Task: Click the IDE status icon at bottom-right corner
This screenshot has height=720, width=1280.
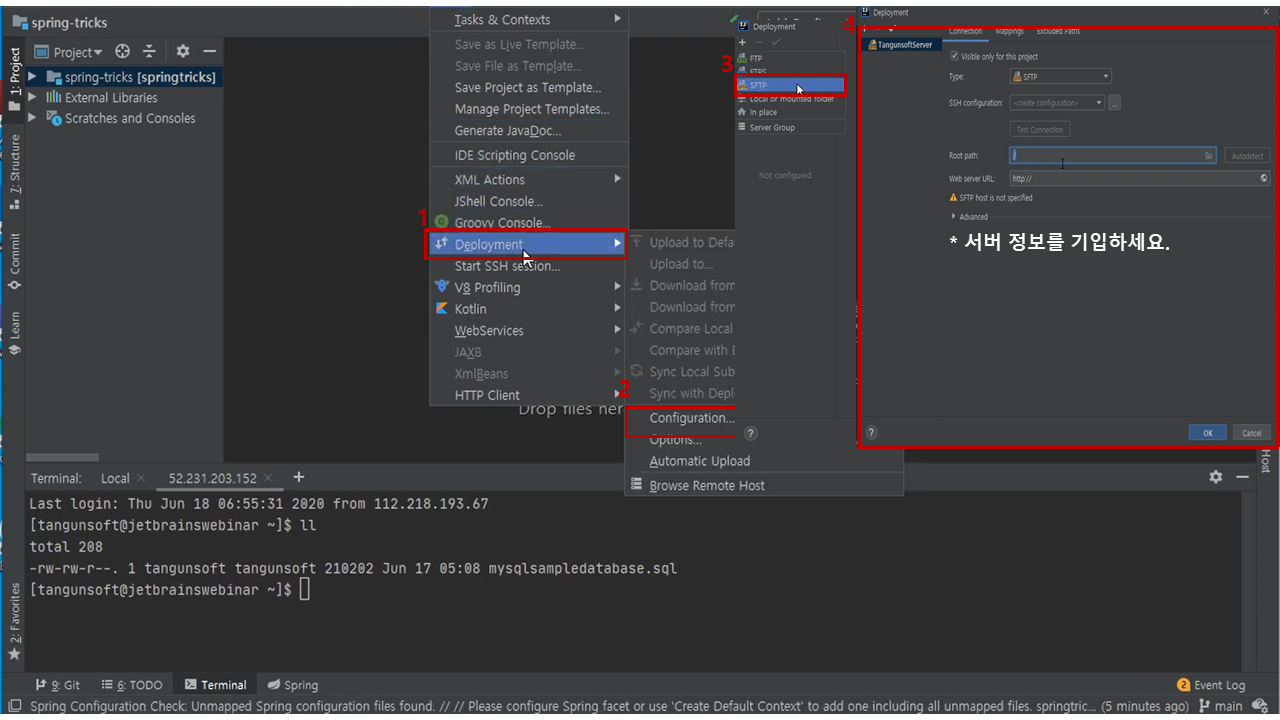Action: coord(1259,706)
